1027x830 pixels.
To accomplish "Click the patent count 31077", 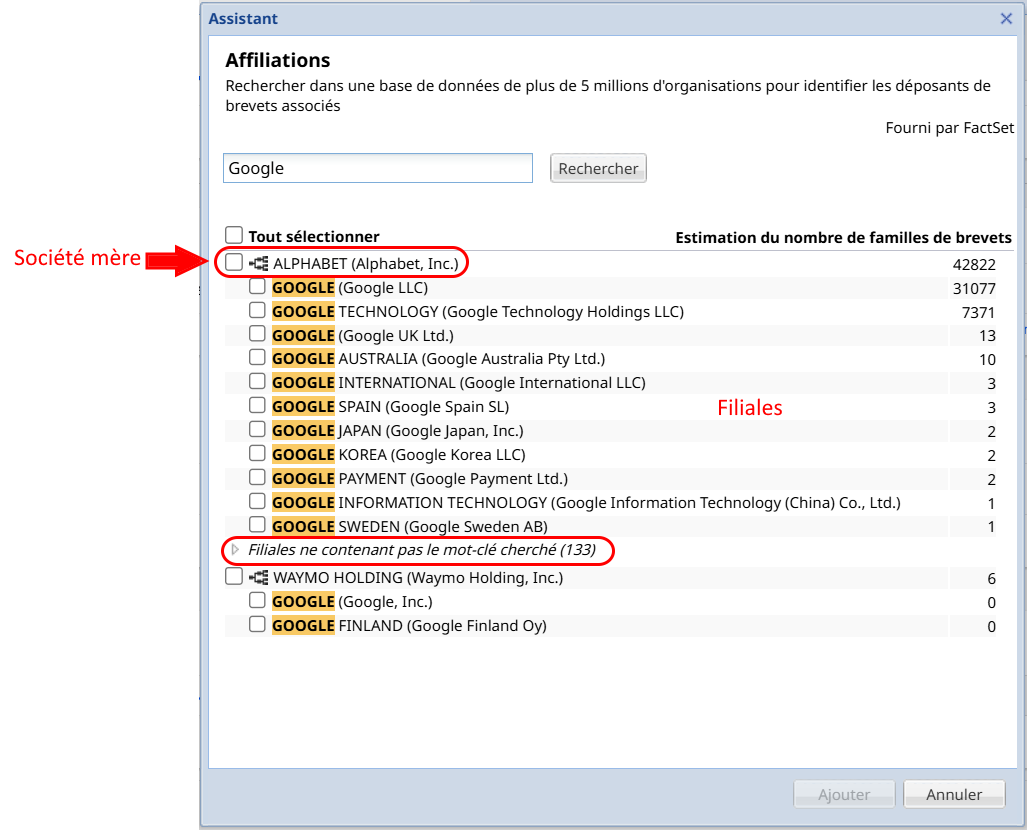I will click(x=974, y=289).
